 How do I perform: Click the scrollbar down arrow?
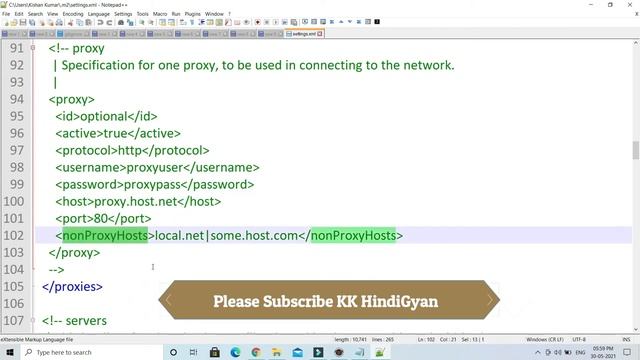(x=636, y=329)
